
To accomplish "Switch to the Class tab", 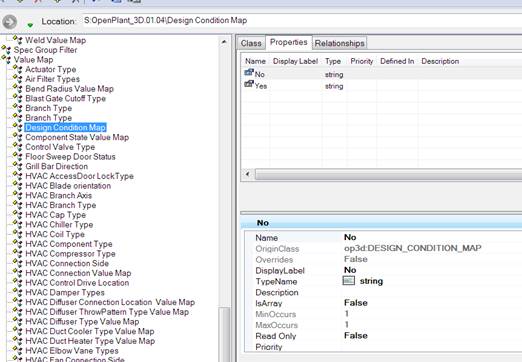I will pyautogui.click(x=251, y=43).
